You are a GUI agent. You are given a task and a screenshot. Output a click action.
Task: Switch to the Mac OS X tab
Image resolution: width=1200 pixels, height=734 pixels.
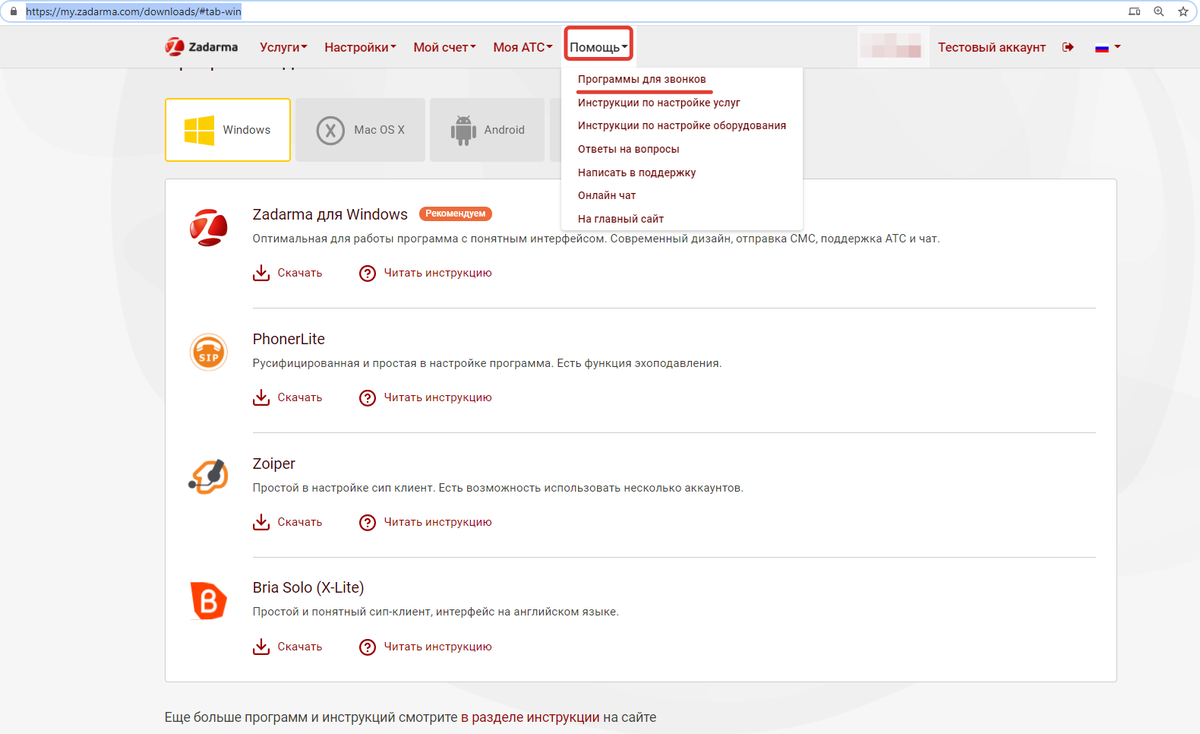click(361, 130)
